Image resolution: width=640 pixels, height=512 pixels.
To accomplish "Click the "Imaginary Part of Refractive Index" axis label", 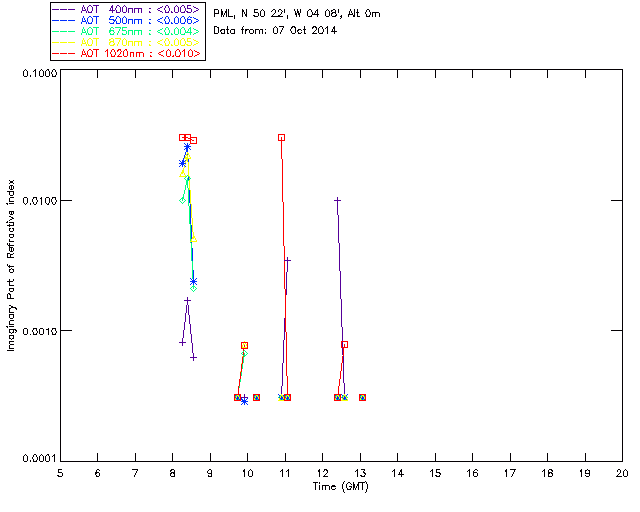I will coord(11,265).
